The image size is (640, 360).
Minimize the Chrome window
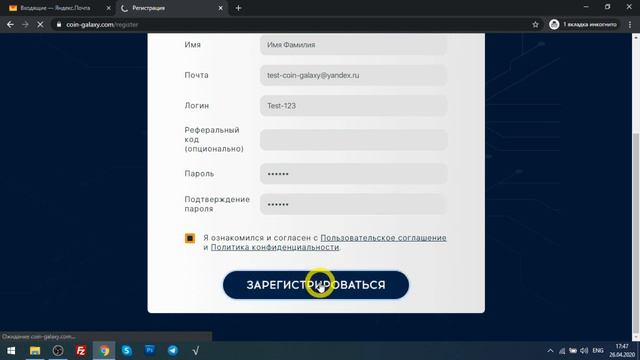click(x=586, y=7)
